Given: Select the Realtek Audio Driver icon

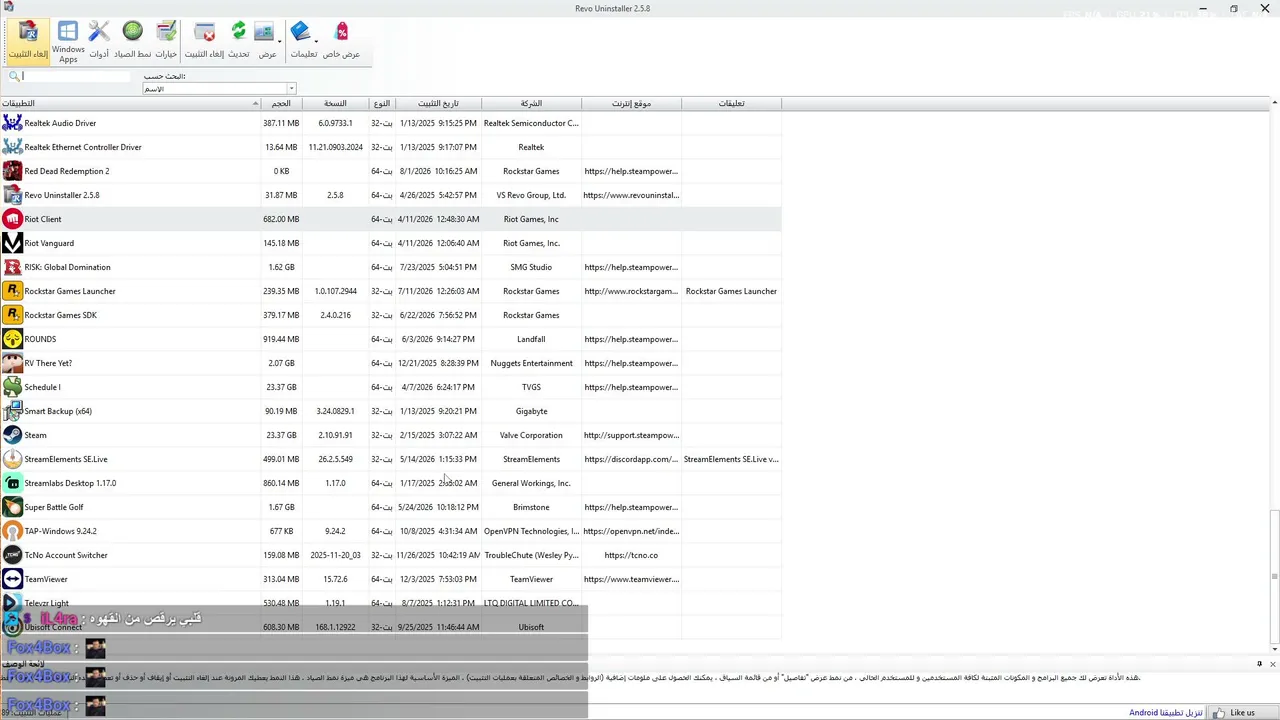Looking at the screenshot, I should [12, 123].
